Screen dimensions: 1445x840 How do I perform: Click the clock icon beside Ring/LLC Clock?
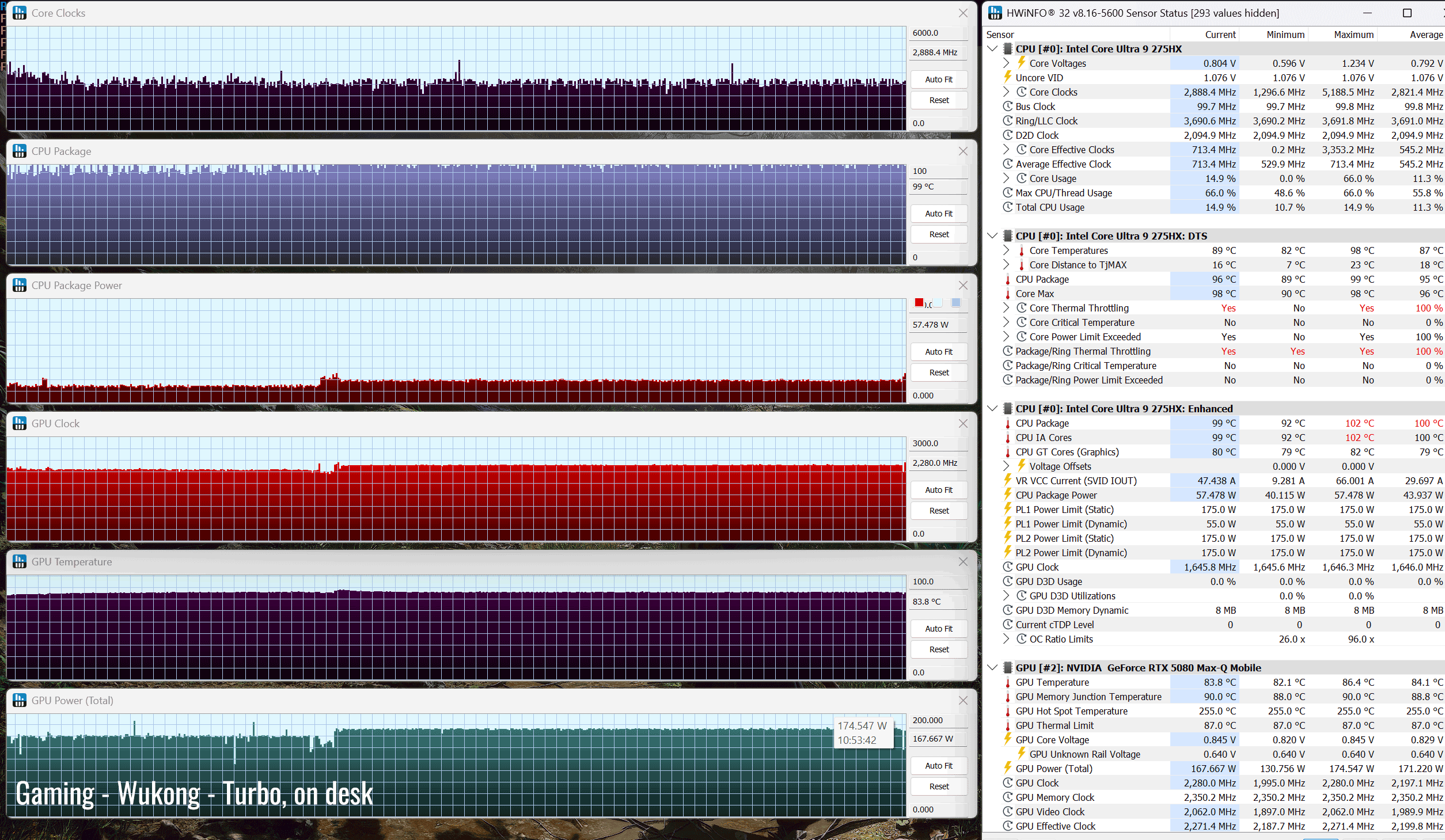pyautogui.click(x=1008, y=121)
